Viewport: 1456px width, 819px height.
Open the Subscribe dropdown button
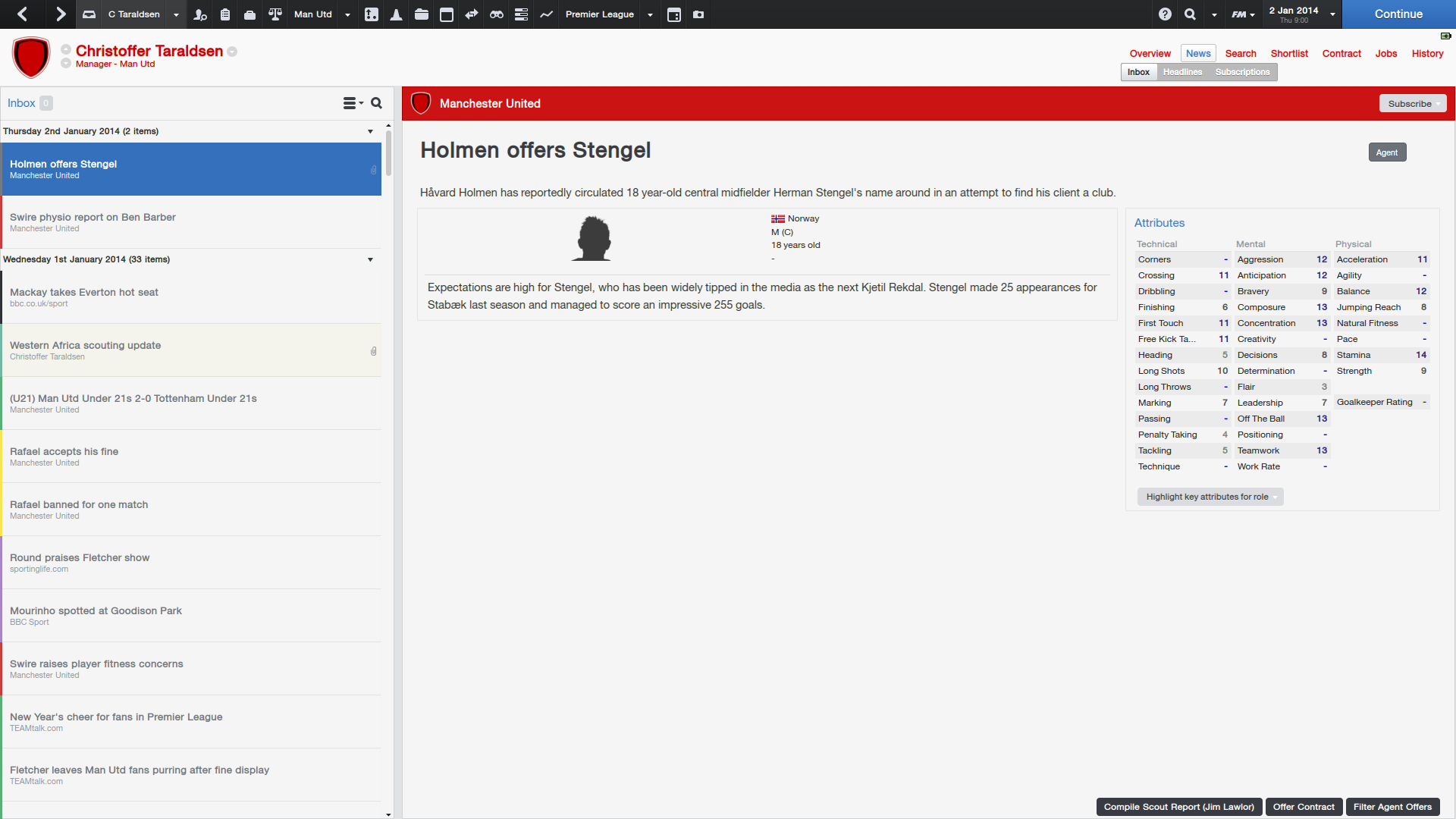coord(1413,104)
